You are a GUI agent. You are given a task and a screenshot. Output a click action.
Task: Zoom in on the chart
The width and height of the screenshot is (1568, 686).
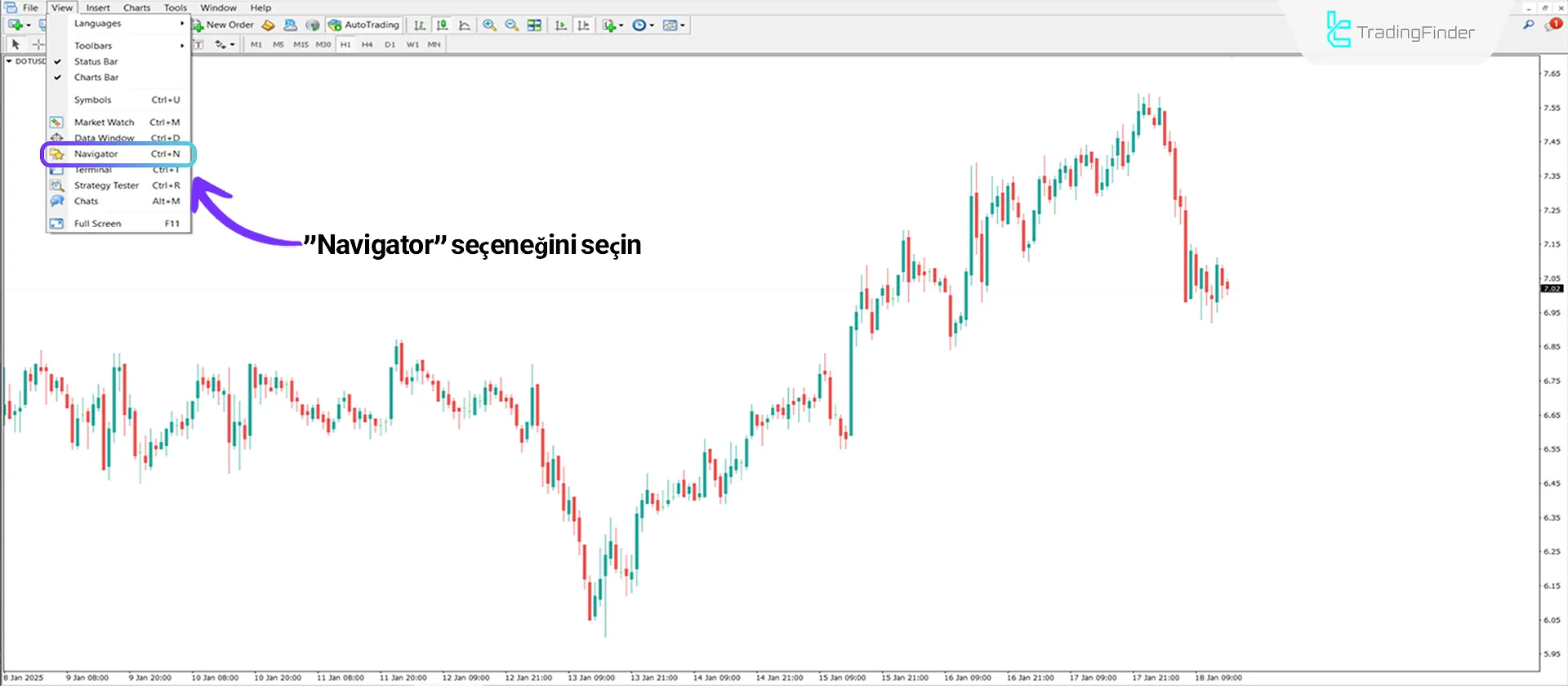489,25
